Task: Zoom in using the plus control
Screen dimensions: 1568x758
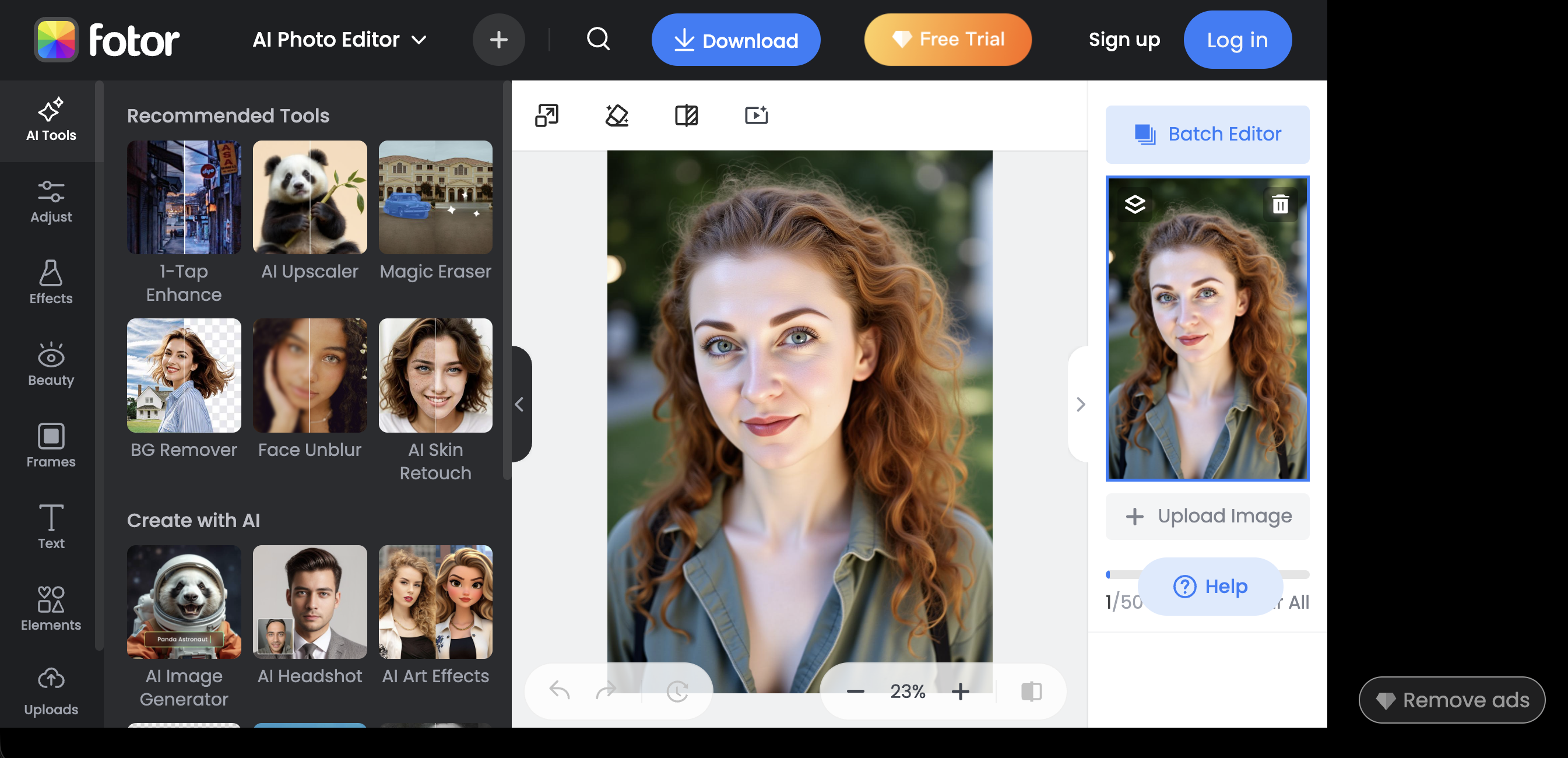Action: point(960,691)
